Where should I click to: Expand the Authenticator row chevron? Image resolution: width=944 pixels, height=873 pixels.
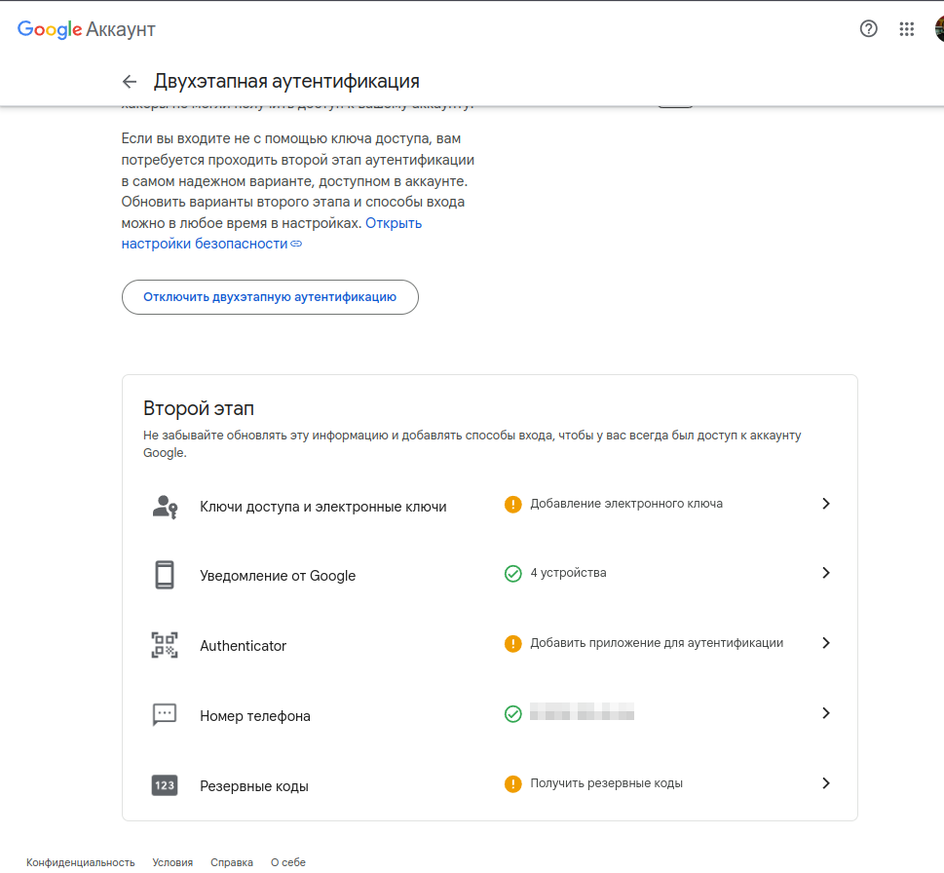826,643
